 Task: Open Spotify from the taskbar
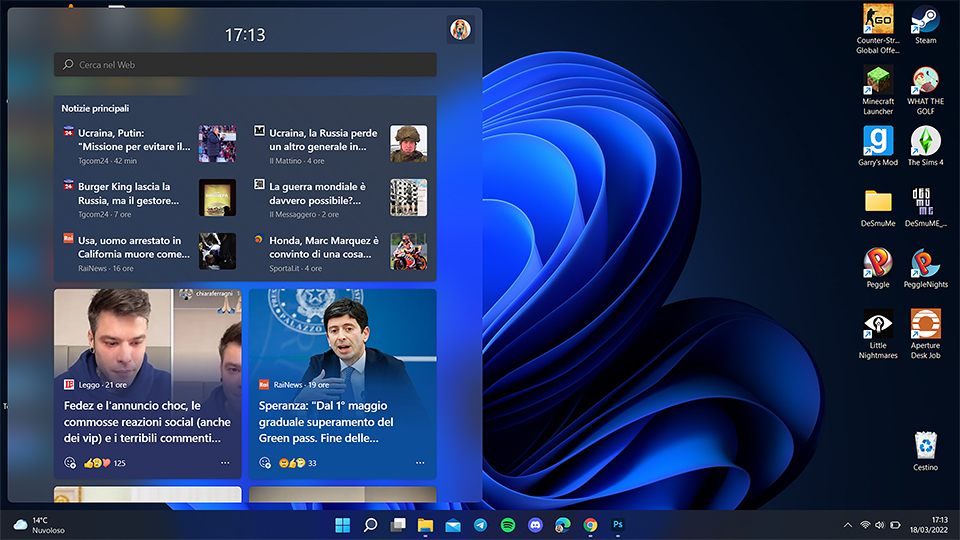[x=508, y=525]
